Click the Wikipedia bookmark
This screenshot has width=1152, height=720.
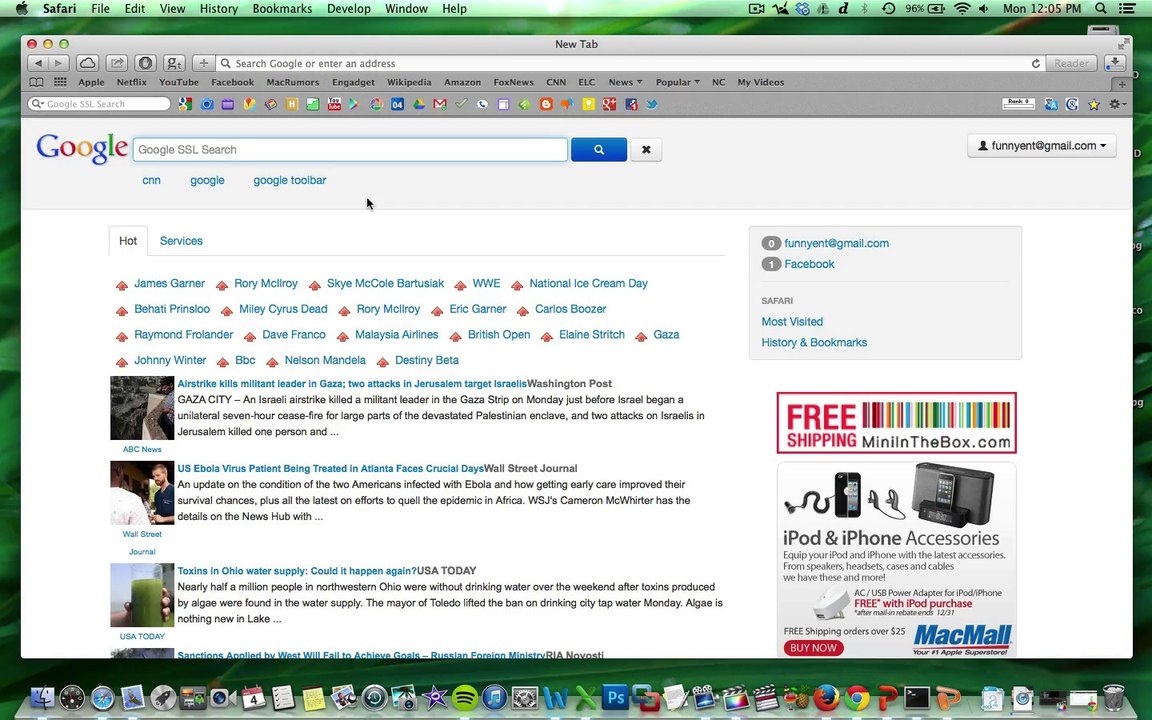click(409, 82)
